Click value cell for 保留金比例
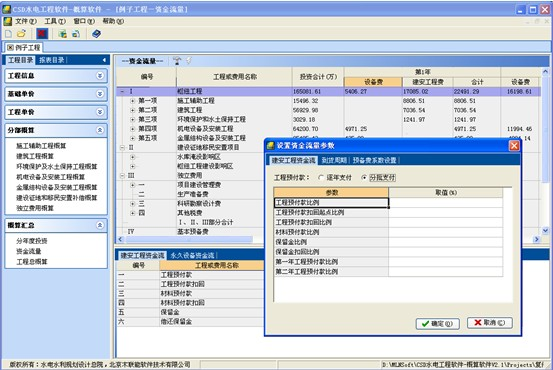Image resolution: width=553 pixels, height=370 pixels. click(446, 242)
